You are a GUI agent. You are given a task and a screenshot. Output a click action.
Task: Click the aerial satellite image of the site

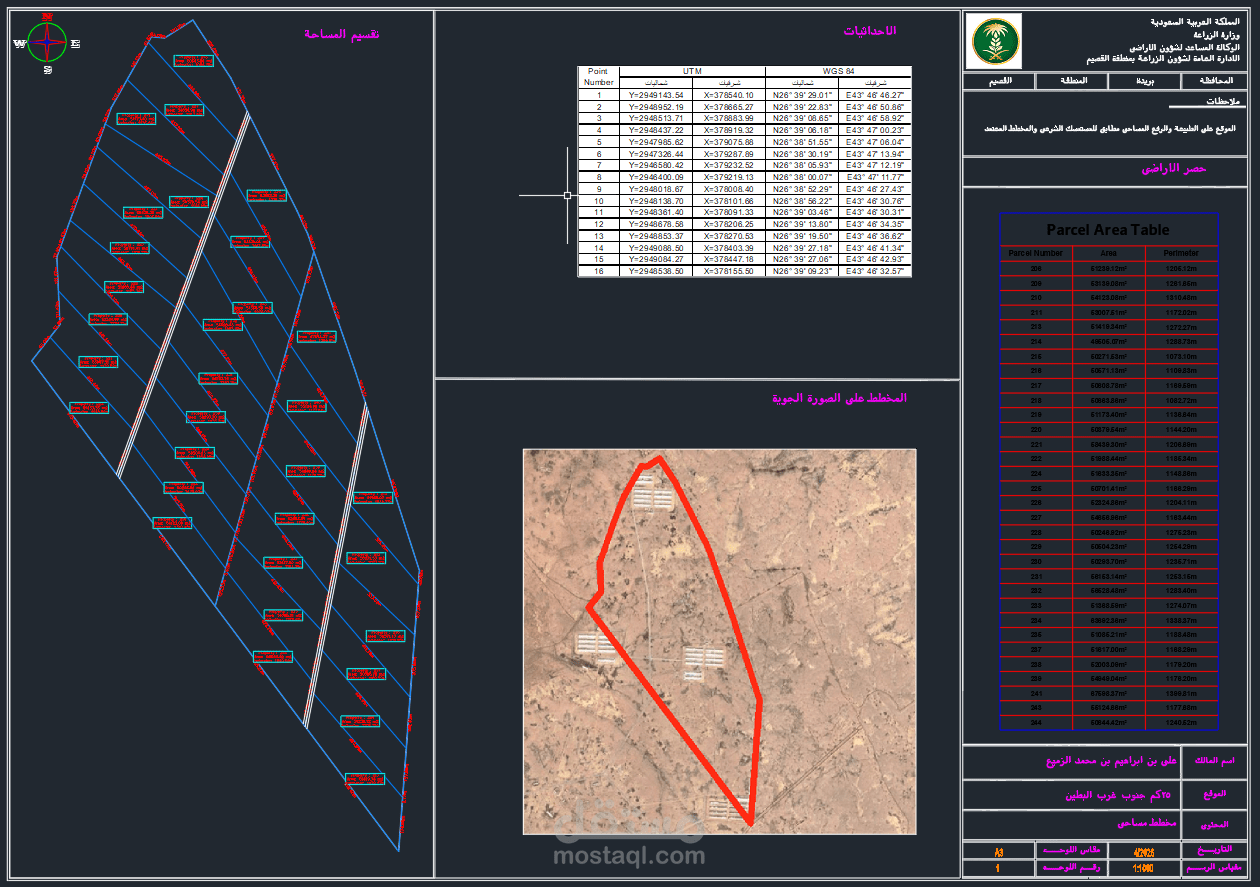click(x=719, y=641)
